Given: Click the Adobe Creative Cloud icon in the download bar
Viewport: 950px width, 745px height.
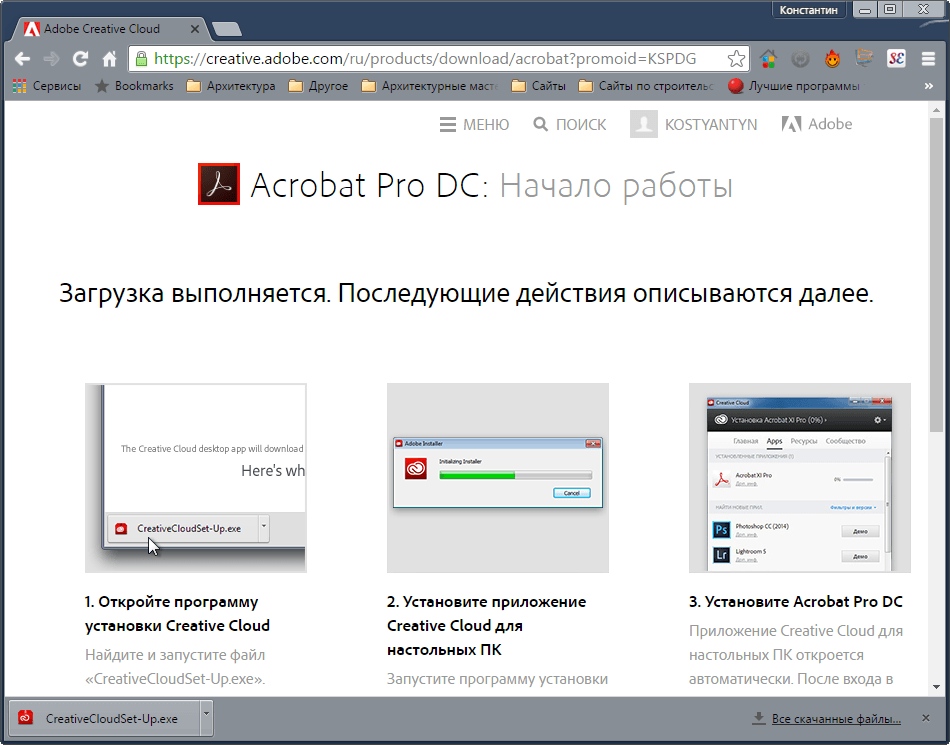Looking at the screenshot, I should (x=25, y=718).
